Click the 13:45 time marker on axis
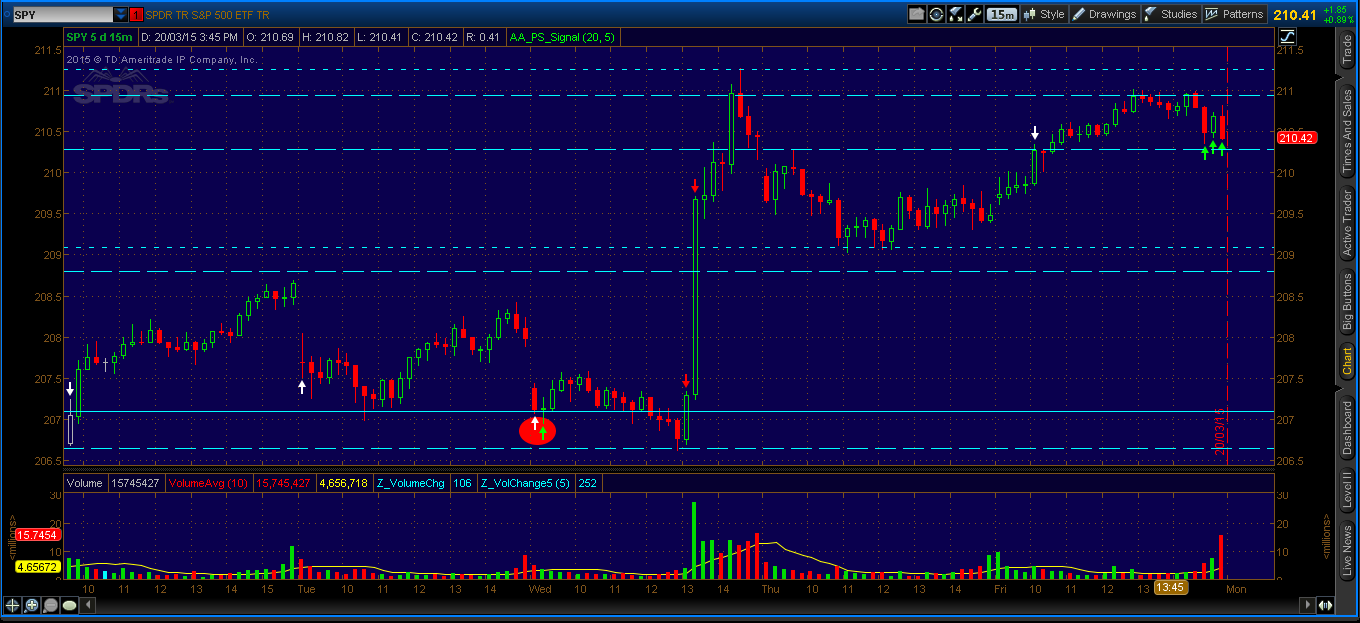 (1170, 589)
